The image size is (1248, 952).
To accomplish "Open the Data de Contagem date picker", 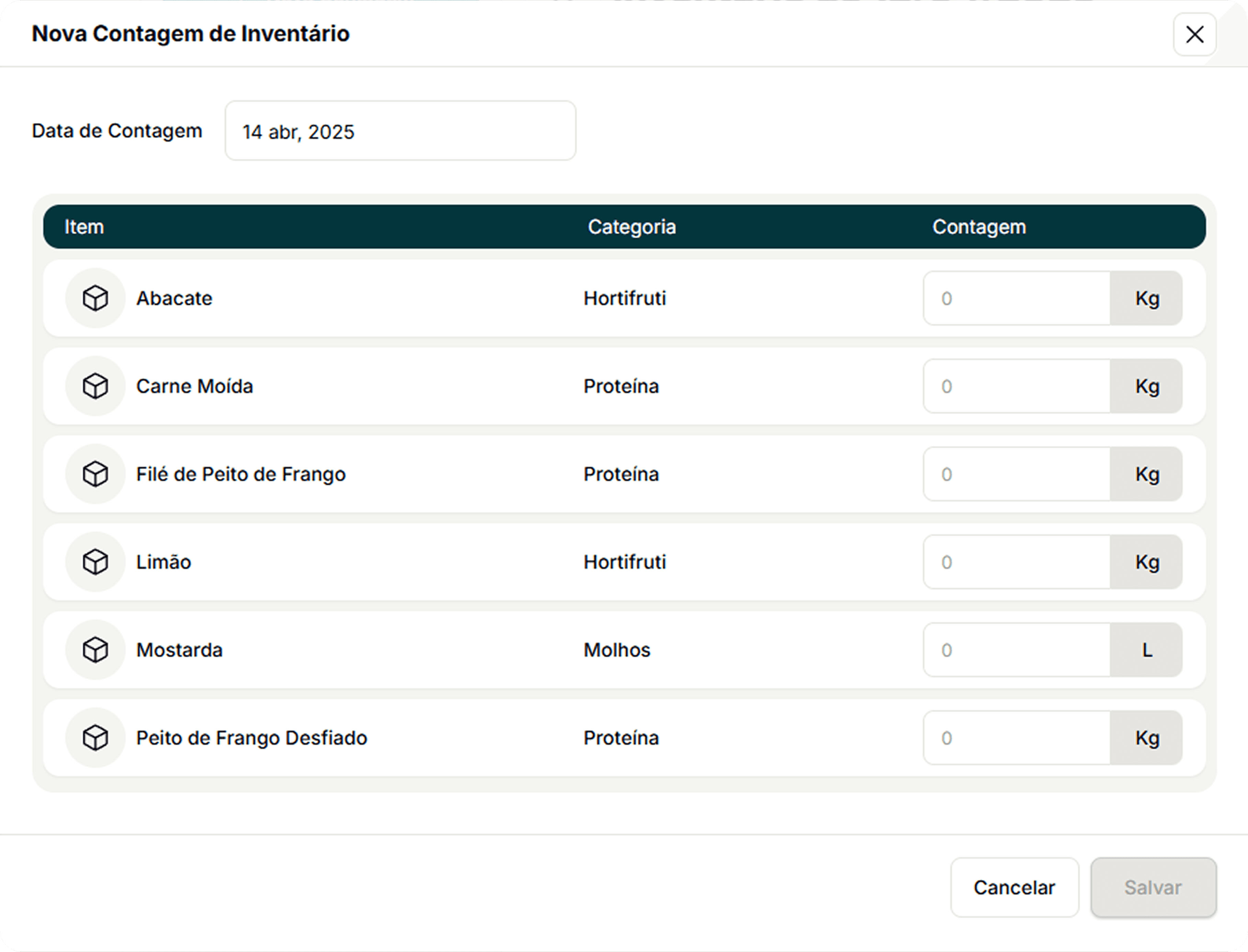I will [400, 131].
